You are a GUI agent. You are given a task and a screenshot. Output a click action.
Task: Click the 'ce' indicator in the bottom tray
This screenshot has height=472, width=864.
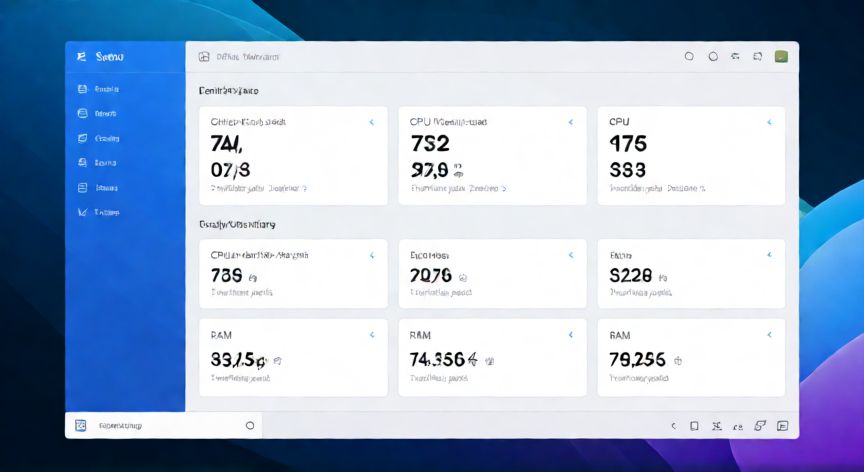coord(738,427)
